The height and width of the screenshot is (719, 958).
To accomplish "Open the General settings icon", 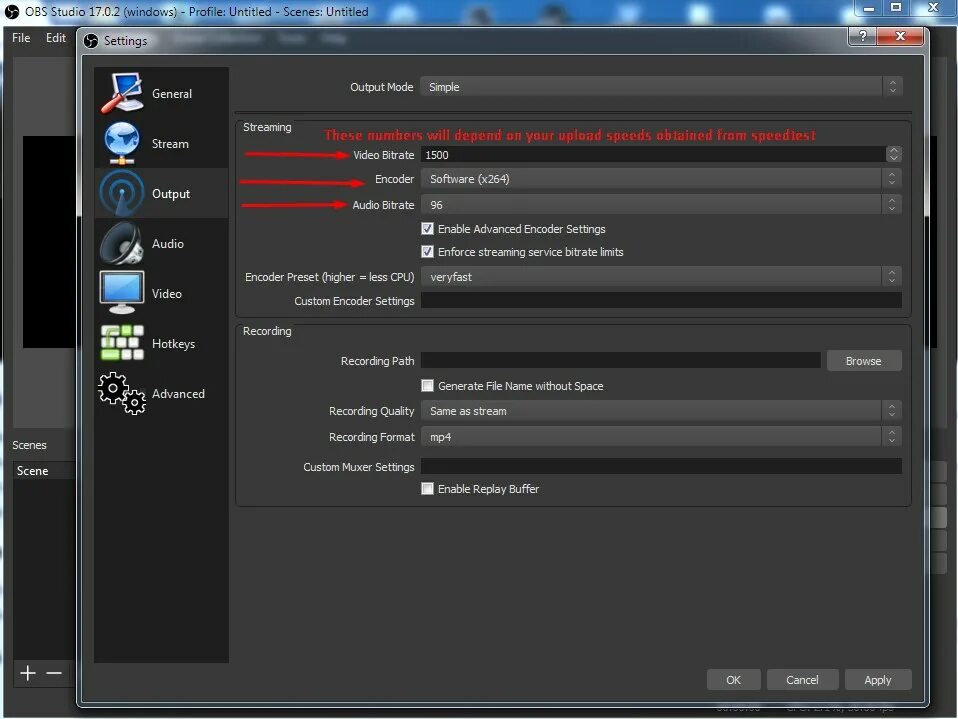I will point(122,93).
